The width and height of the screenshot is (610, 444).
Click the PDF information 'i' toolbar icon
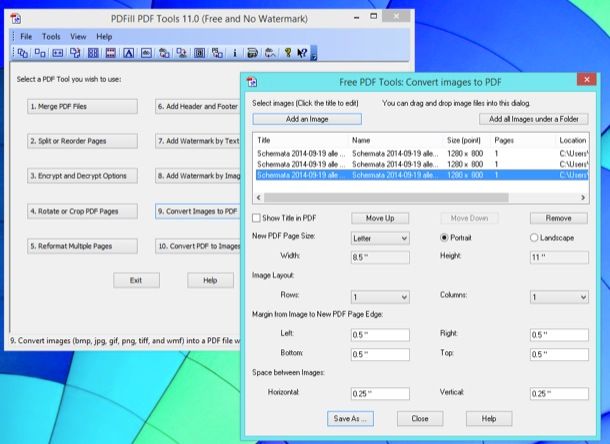coord(235,53)
